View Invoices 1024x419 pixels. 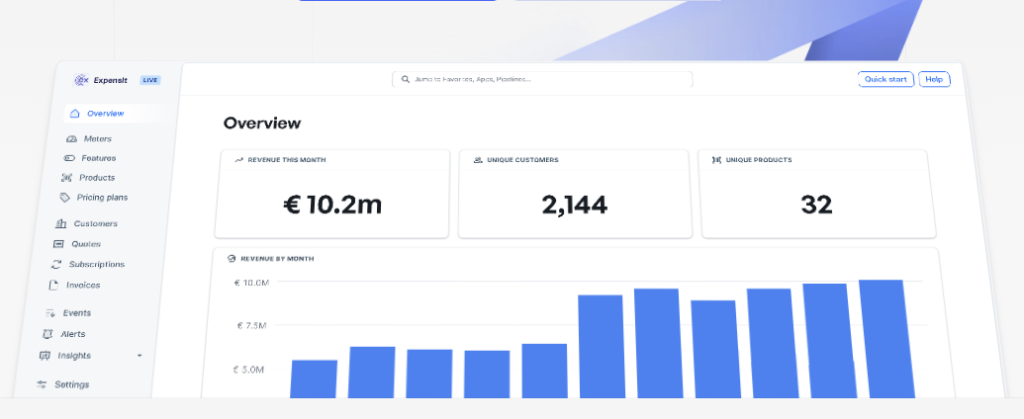[83, 285]
